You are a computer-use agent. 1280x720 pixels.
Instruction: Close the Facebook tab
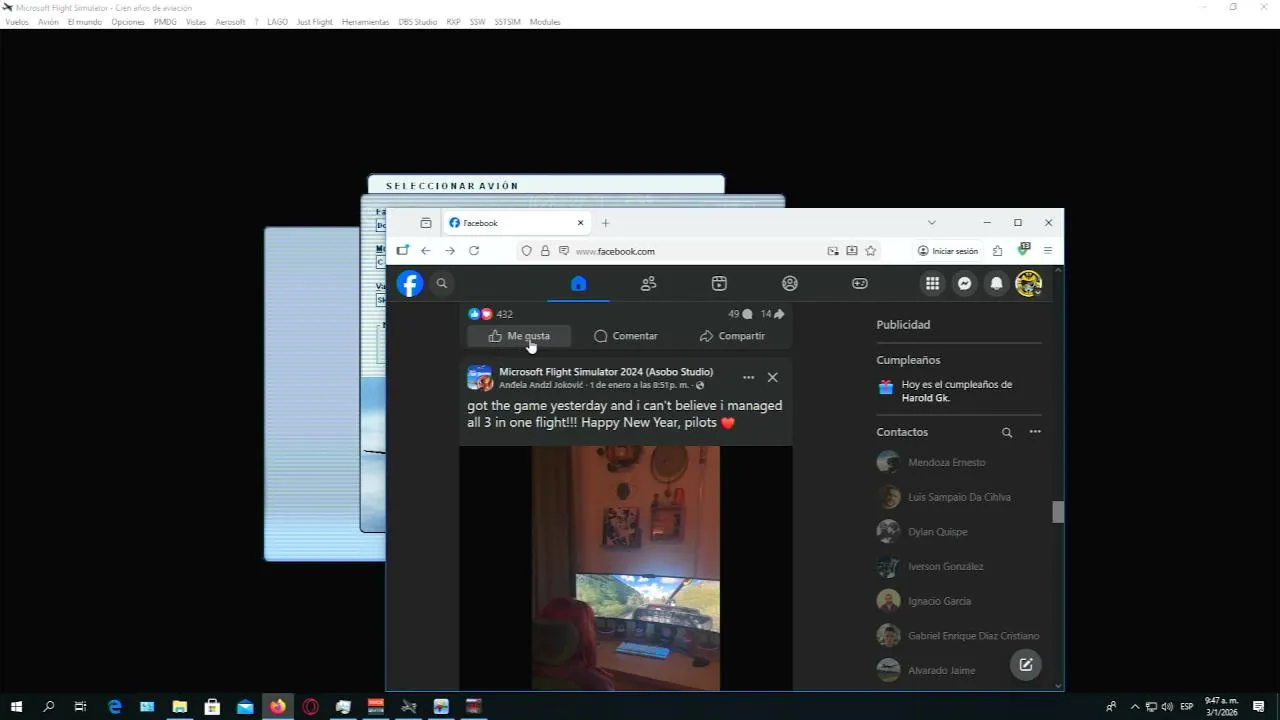click(x=580, y=223)
